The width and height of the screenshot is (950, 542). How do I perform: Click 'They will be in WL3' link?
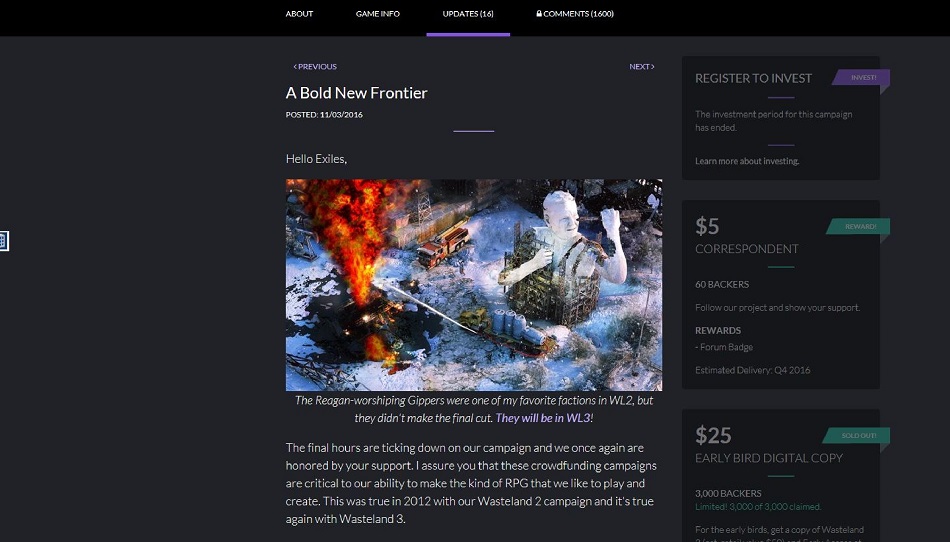pos(543,418)
